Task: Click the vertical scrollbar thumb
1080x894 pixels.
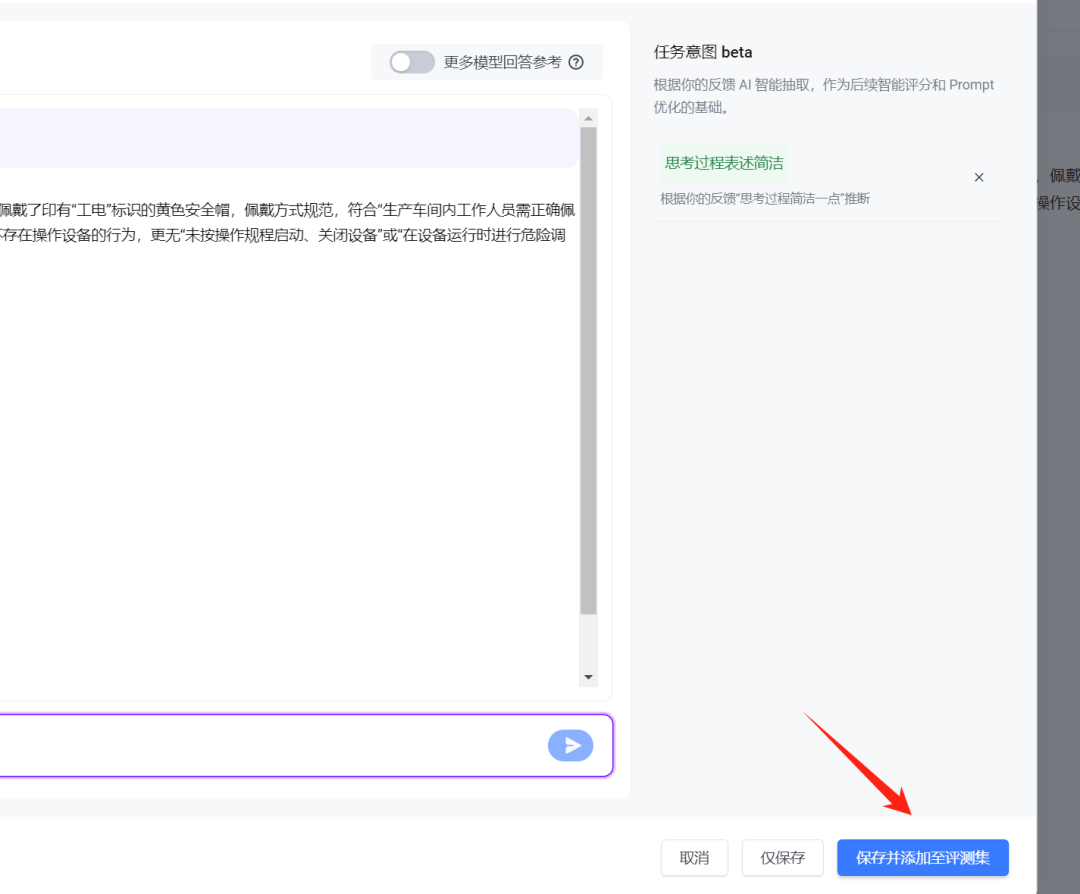Action: (x=588, y=370)
